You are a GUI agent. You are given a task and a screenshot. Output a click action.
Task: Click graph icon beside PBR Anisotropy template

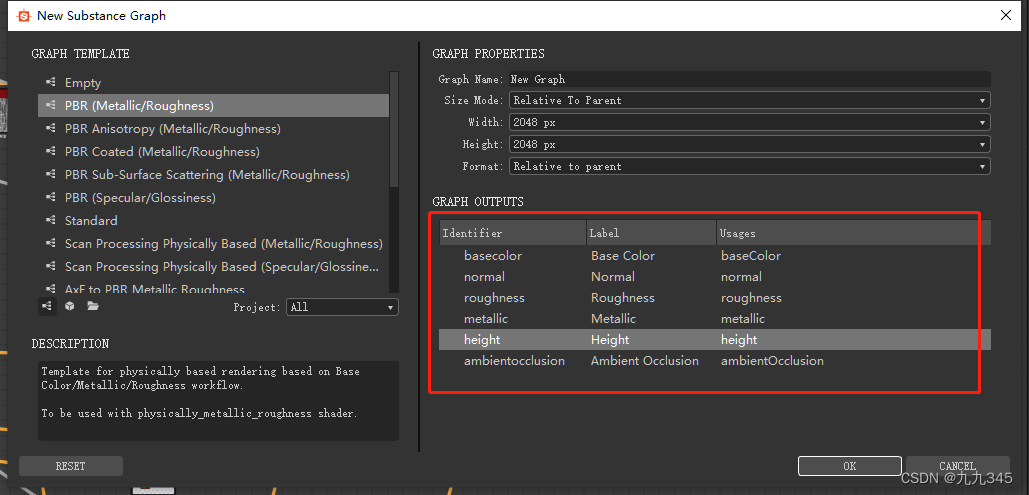tap(50, 129)
